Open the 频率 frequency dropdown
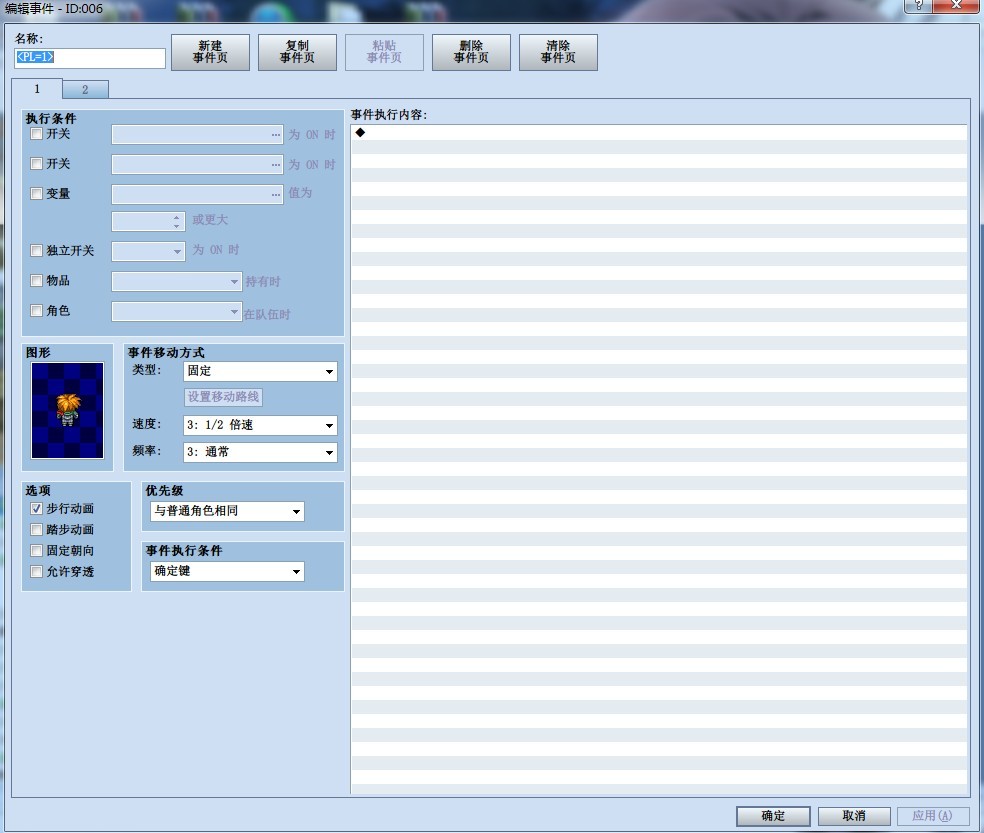This screenshot has width=984, height=833. 260,452
